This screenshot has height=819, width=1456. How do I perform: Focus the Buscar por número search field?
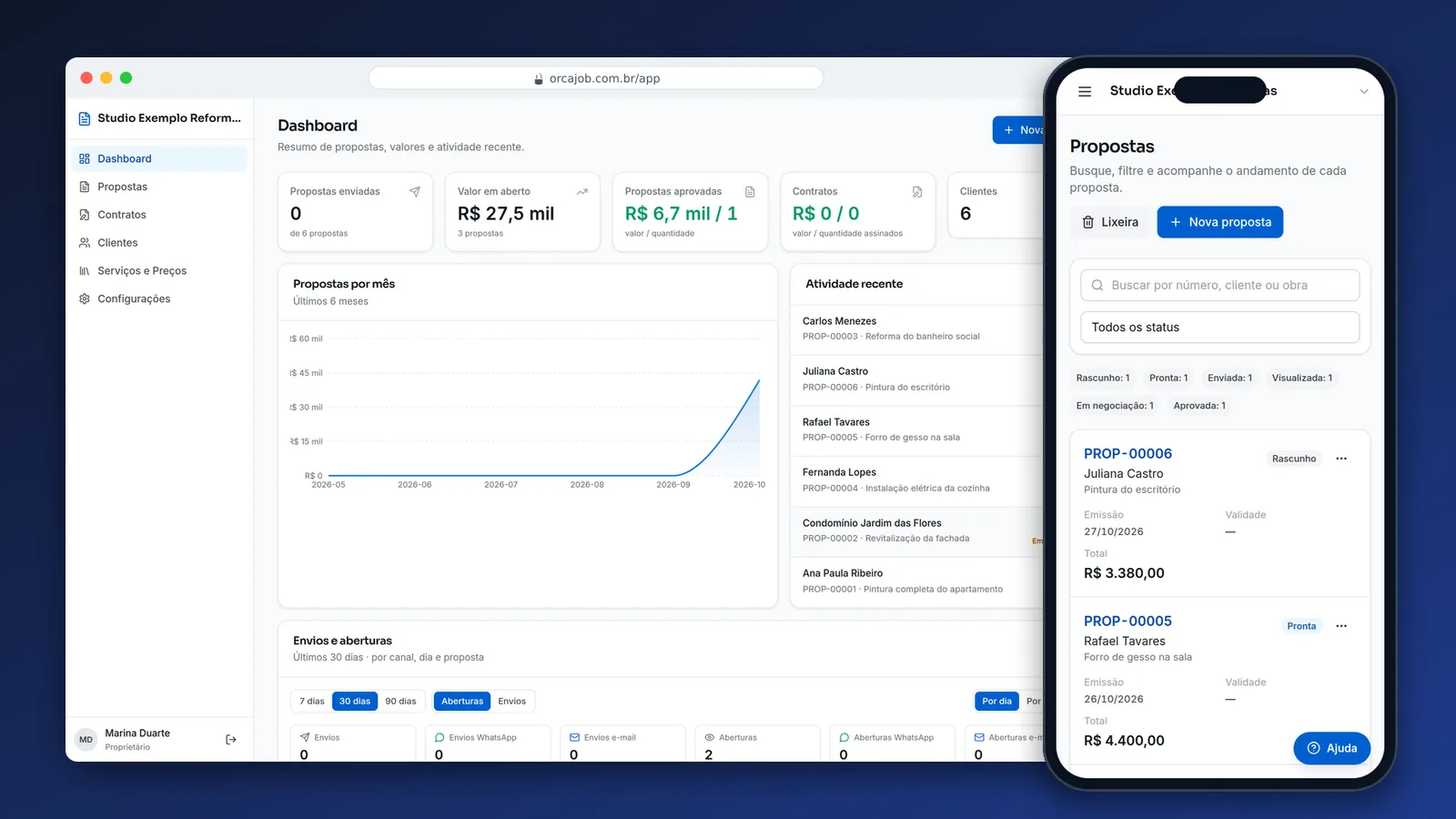pyautogui.click(x=1219, y=285)
